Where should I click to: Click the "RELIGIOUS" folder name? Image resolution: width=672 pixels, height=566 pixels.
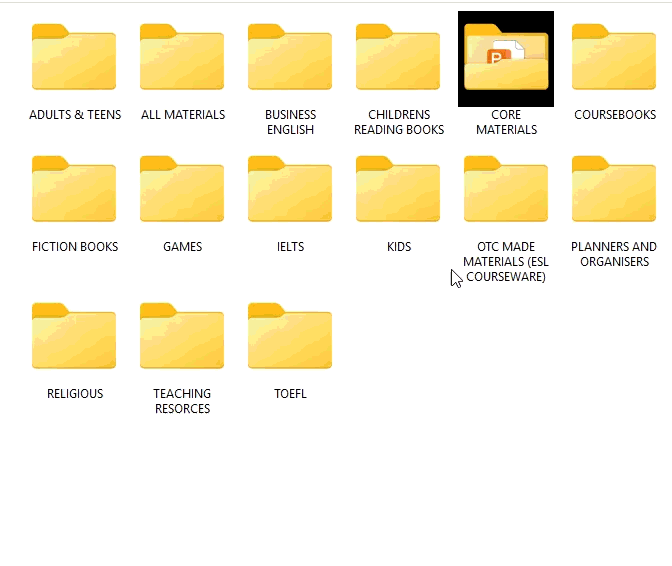(x=75, y=394)
